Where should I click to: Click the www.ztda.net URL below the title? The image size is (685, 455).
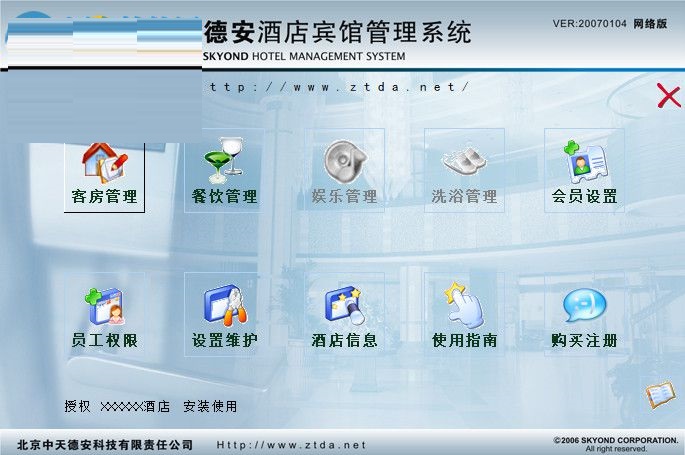pyautogui.click(x=338, y=87)
